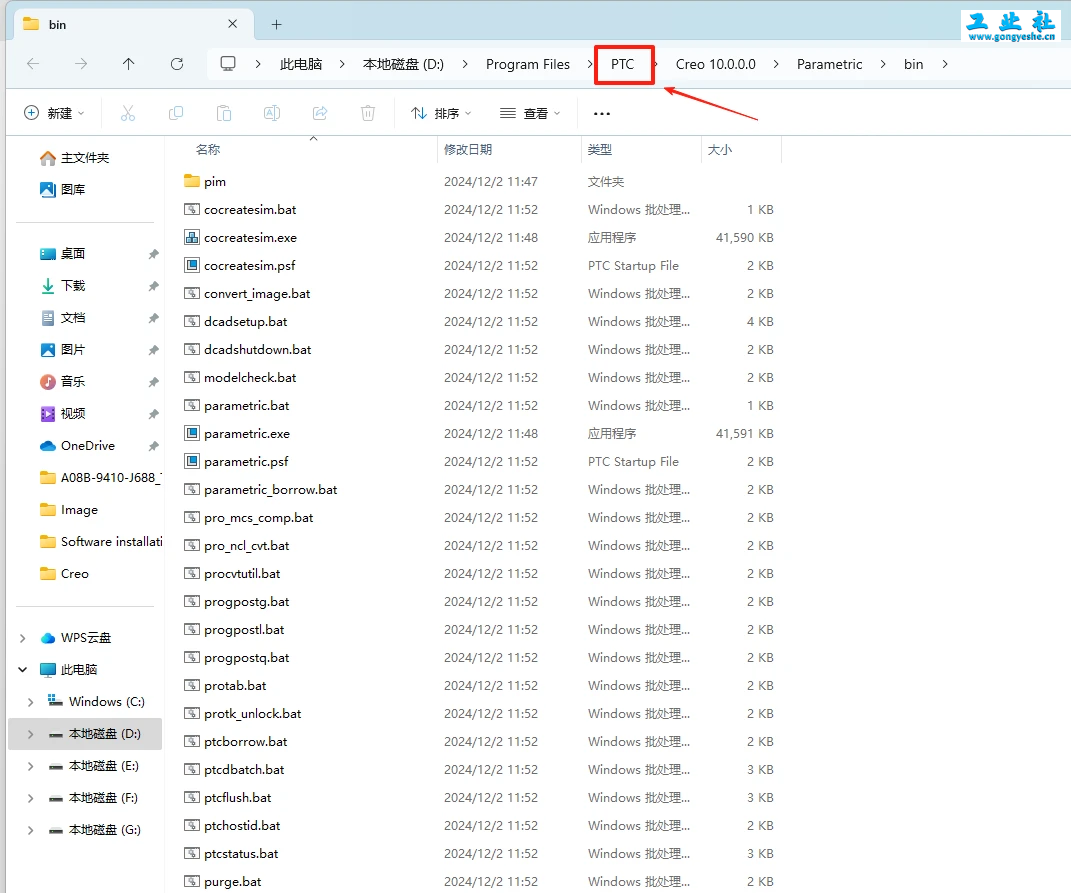Click the Back navigation arrow

point(33,64)
